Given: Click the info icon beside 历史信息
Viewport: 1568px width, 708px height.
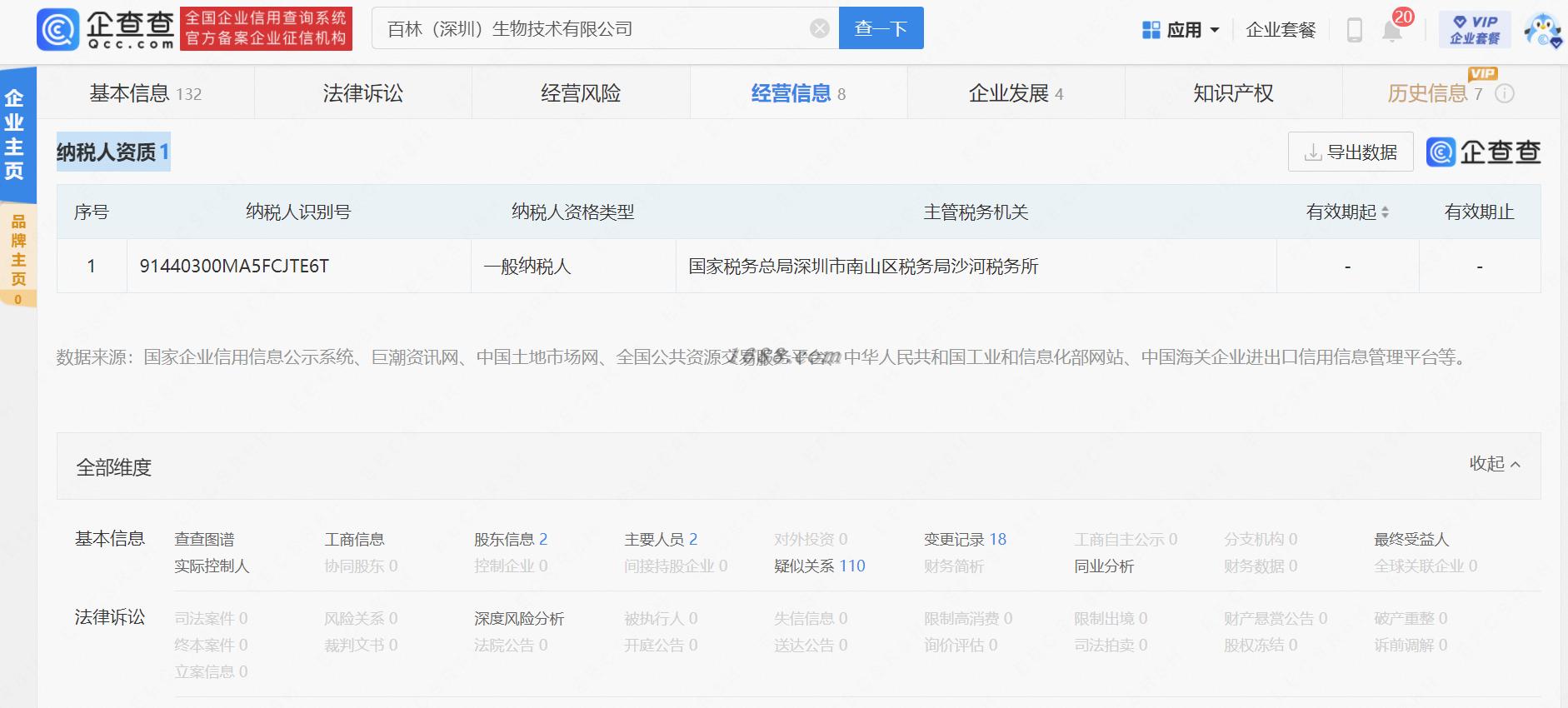Looking at the screenshot, I should click(x=1505, y=94).
